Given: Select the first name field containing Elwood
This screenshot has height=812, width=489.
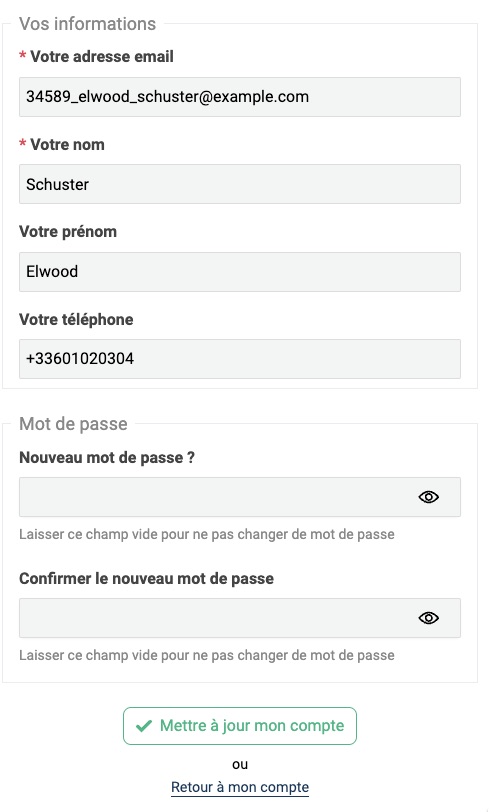Looking at the screenshot, I should (240, 272).
